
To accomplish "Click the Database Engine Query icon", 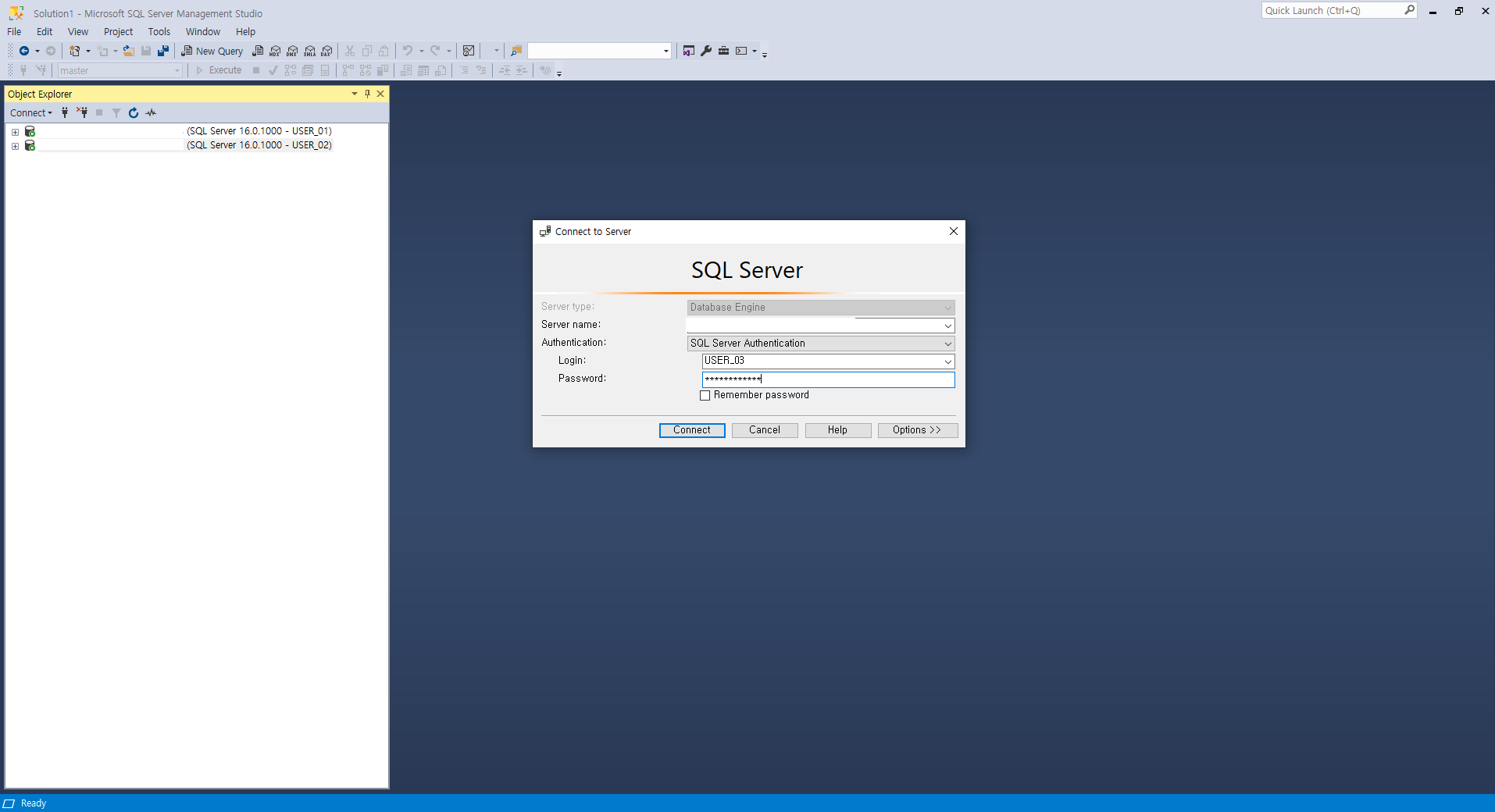I will [x=258, y=51].
